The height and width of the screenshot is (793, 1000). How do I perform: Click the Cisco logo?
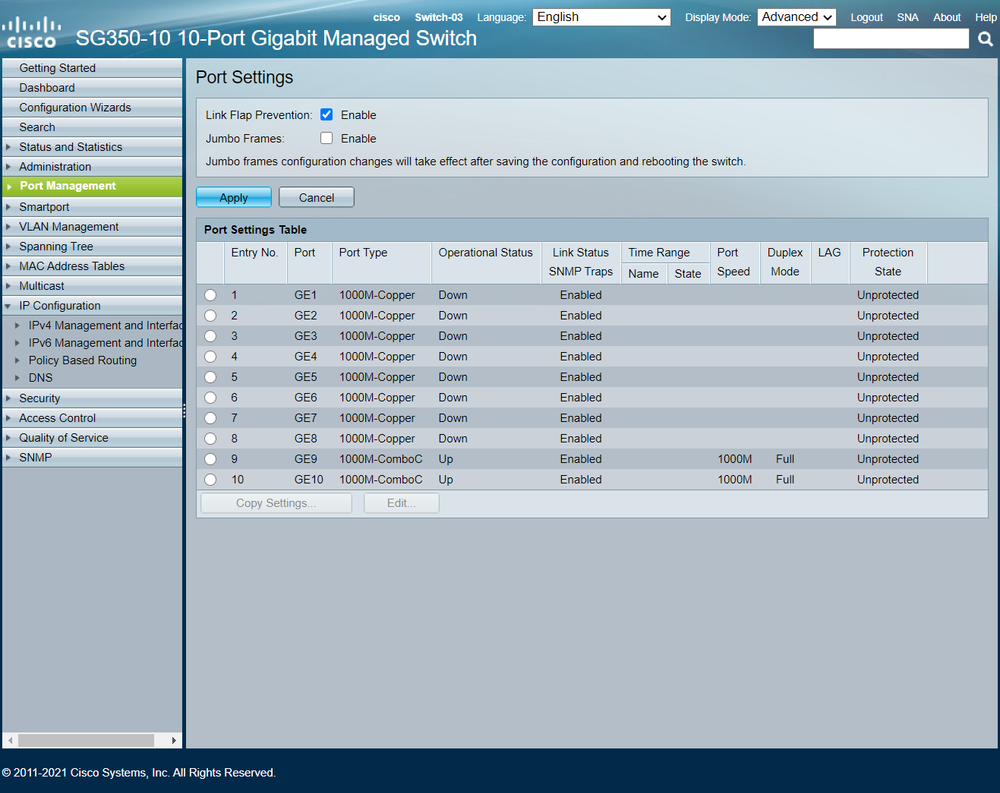pos(31,33)
